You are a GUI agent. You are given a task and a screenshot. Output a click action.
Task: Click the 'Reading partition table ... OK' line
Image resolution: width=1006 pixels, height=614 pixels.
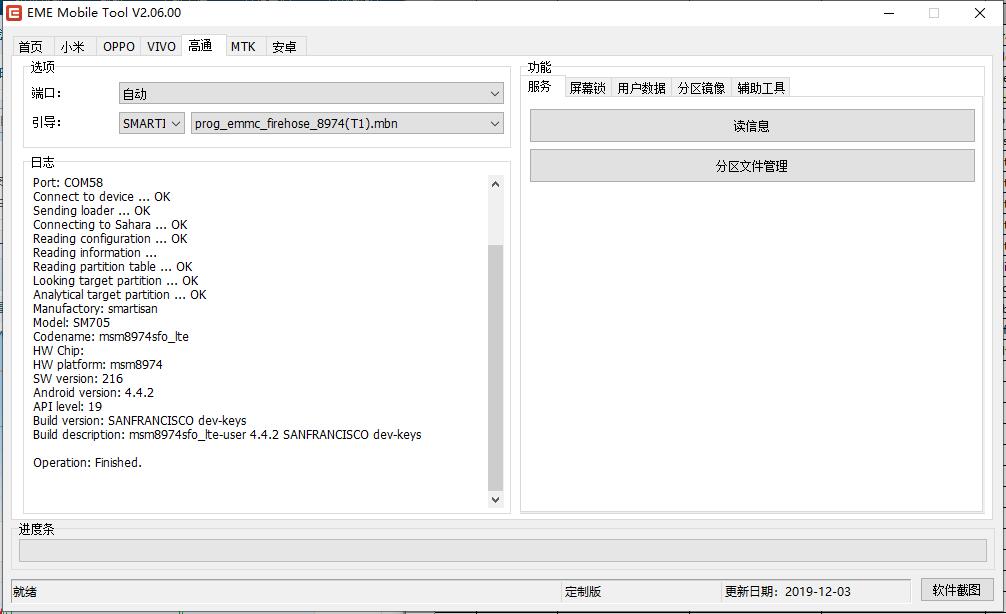[x=113, y=267]
